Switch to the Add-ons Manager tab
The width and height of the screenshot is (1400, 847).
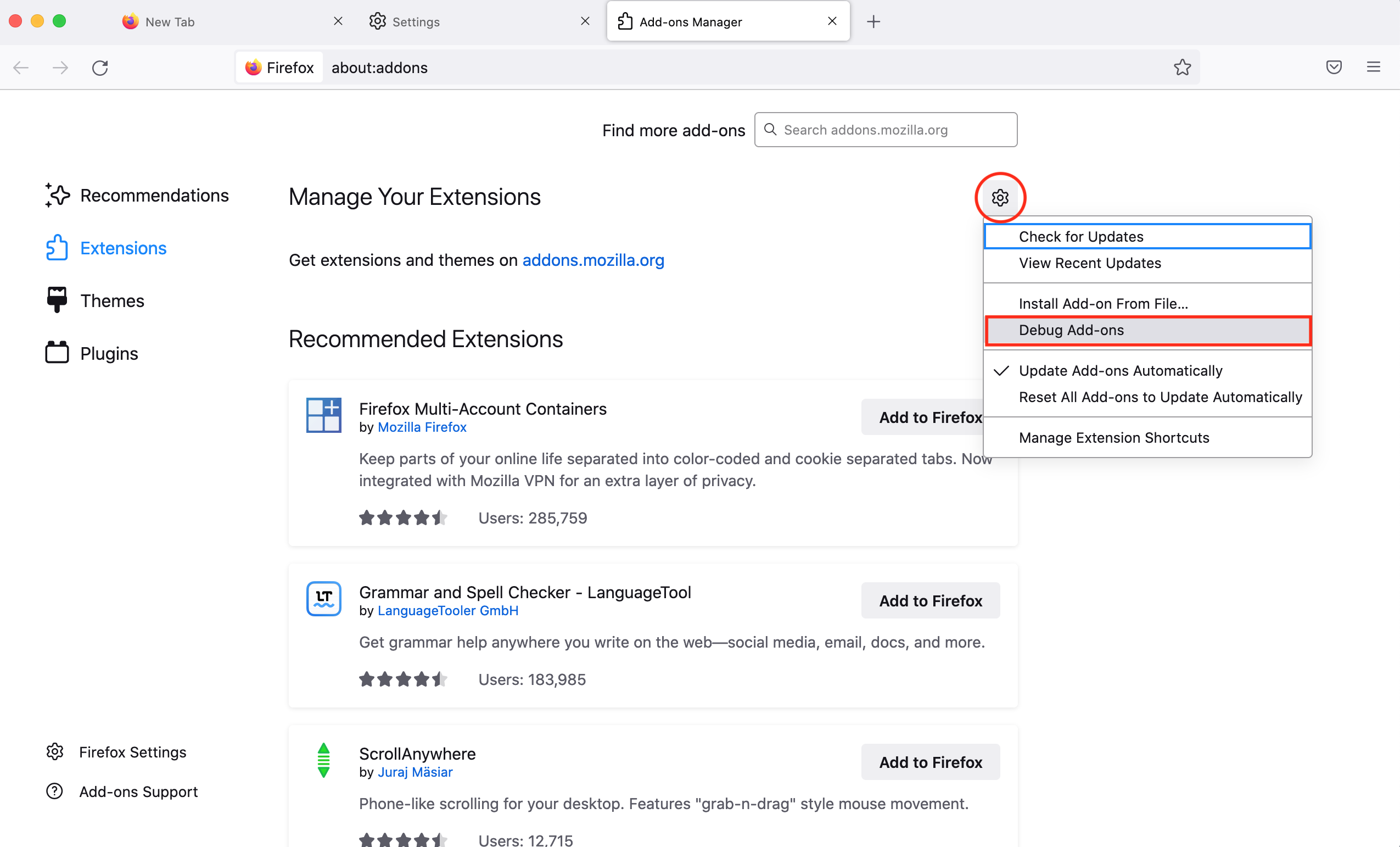pos(728,21)
